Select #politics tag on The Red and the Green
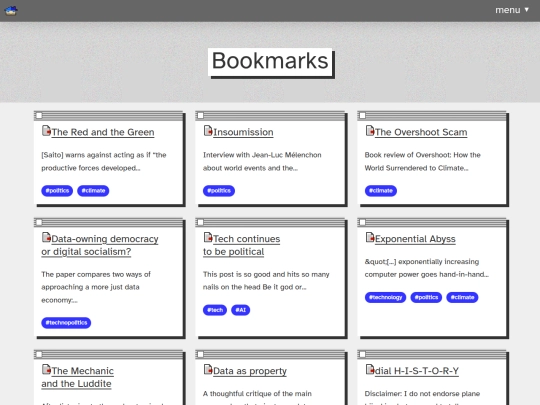This screenshot has height=405, width=540. click(x=57, y=191)
